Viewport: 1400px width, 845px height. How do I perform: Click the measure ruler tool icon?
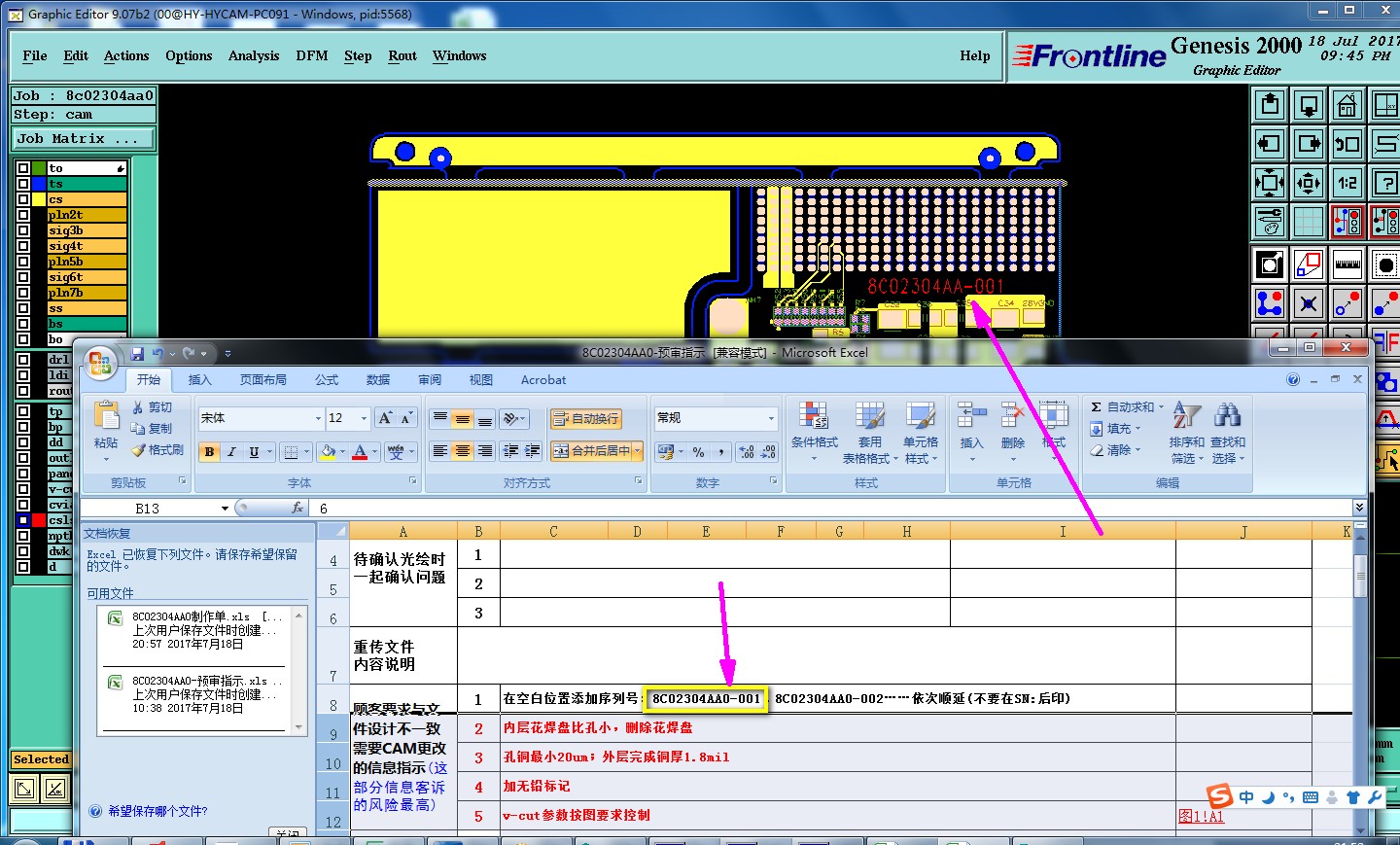pyautogui.click(x=1347, y=264)
